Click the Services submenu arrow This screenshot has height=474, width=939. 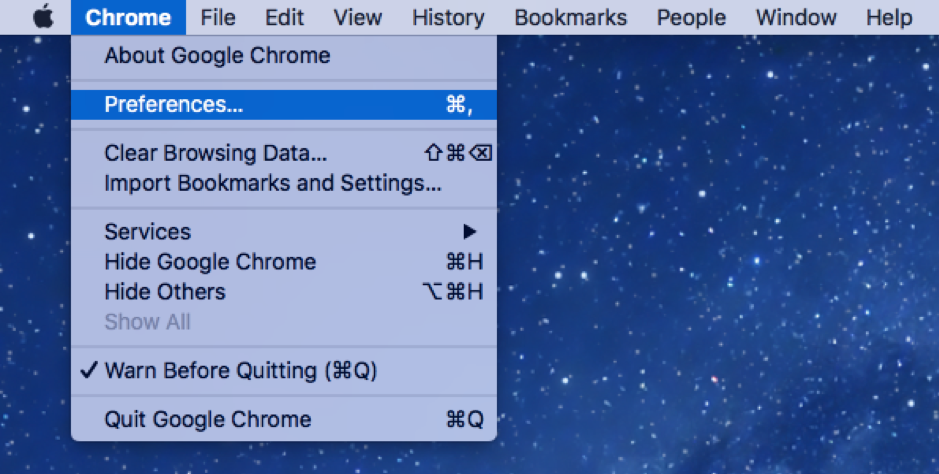[x=470, y=231]
